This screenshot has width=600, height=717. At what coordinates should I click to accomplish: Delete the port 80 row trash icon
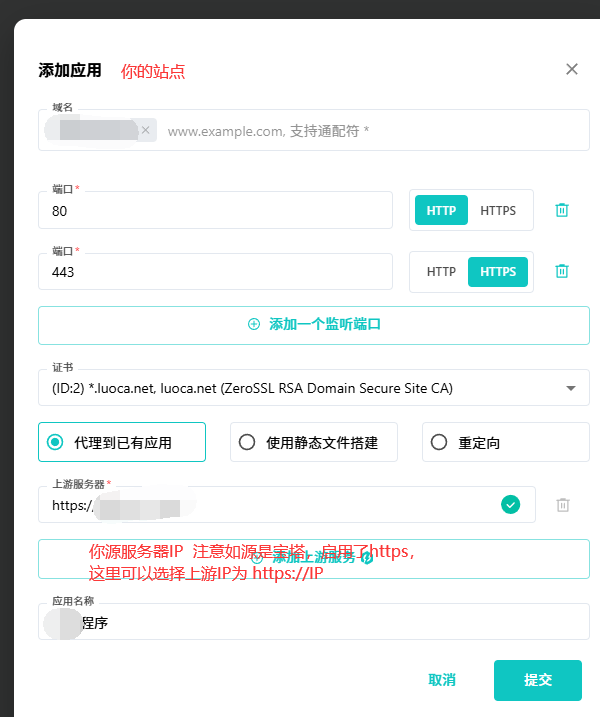click(562, 210)
